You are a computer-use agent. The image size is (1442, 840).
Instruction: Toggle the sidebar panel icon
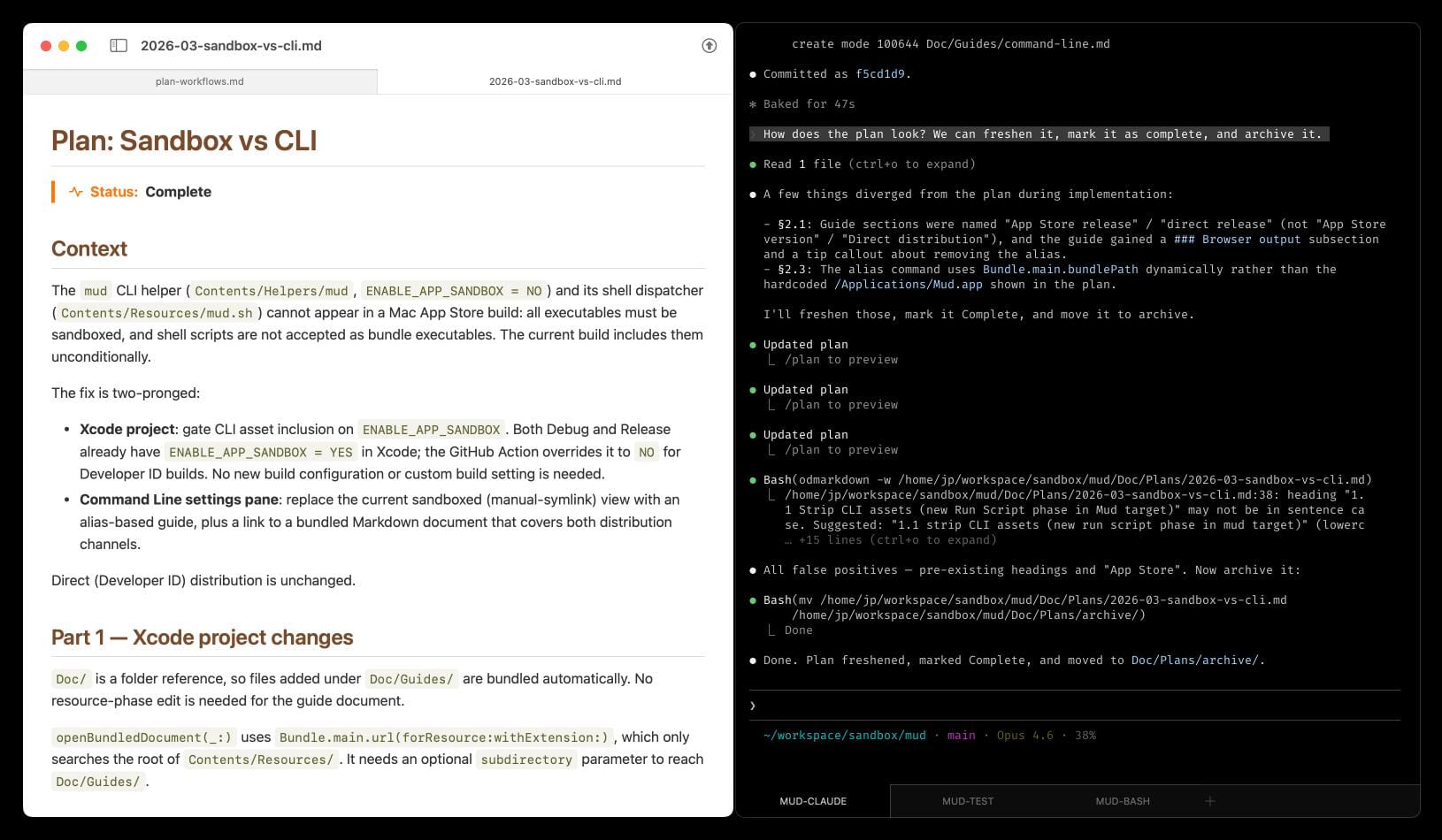(x=119, y=46)
